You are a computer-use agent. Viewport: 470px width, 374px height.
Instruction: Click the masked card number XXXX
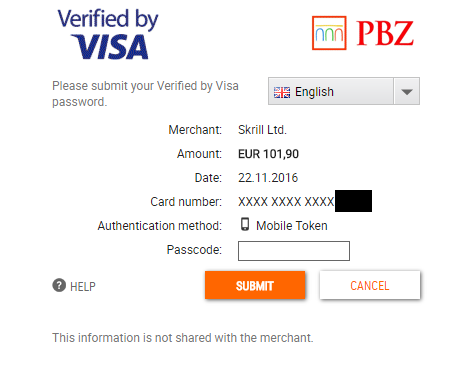286,202
